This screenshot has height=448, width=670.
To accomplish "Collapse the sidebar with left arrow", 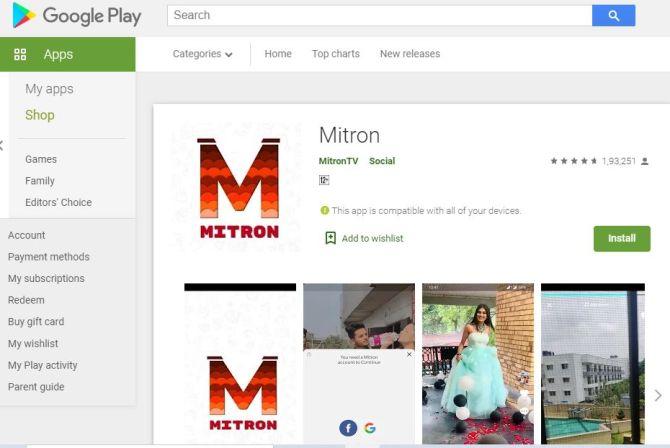I will tap(2, 145).
